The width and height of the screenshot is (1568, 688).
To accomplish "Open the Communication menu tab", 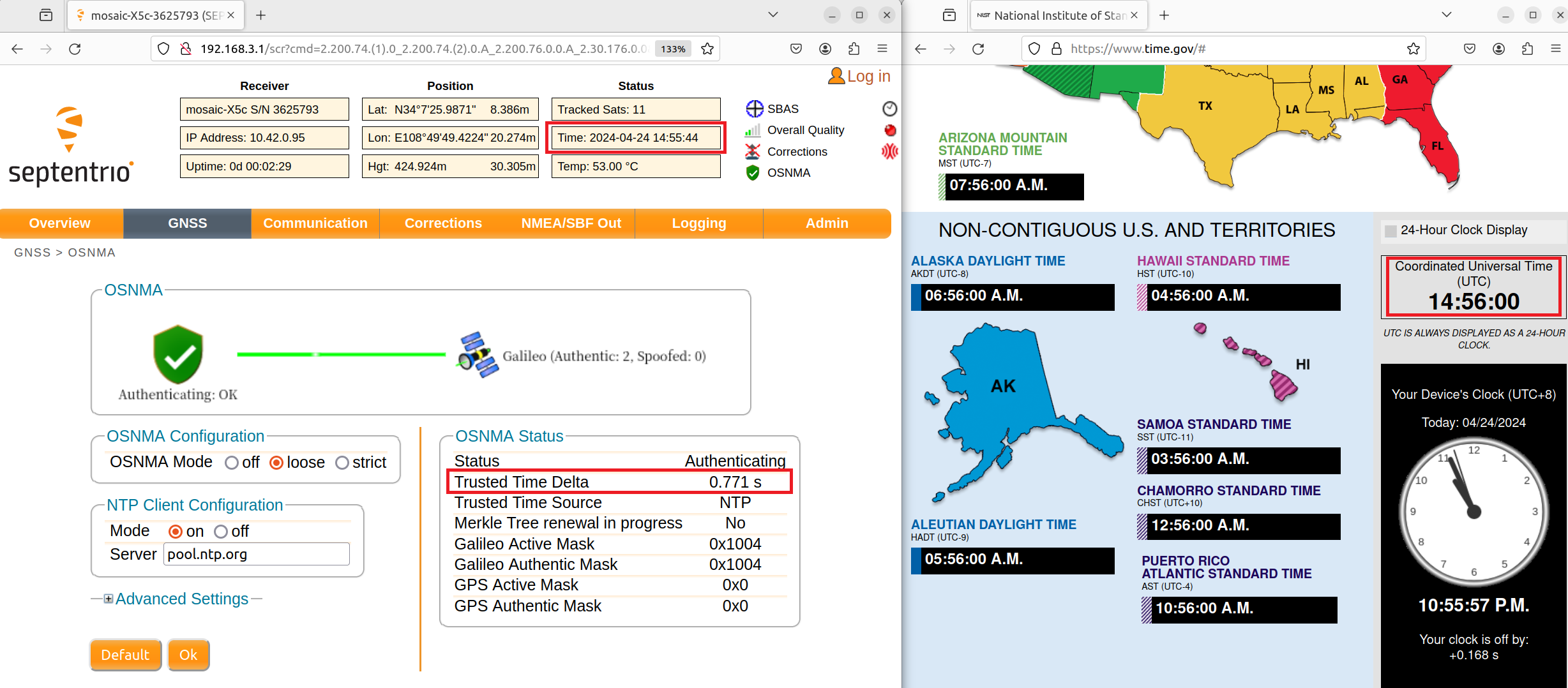I will [315, 223].
